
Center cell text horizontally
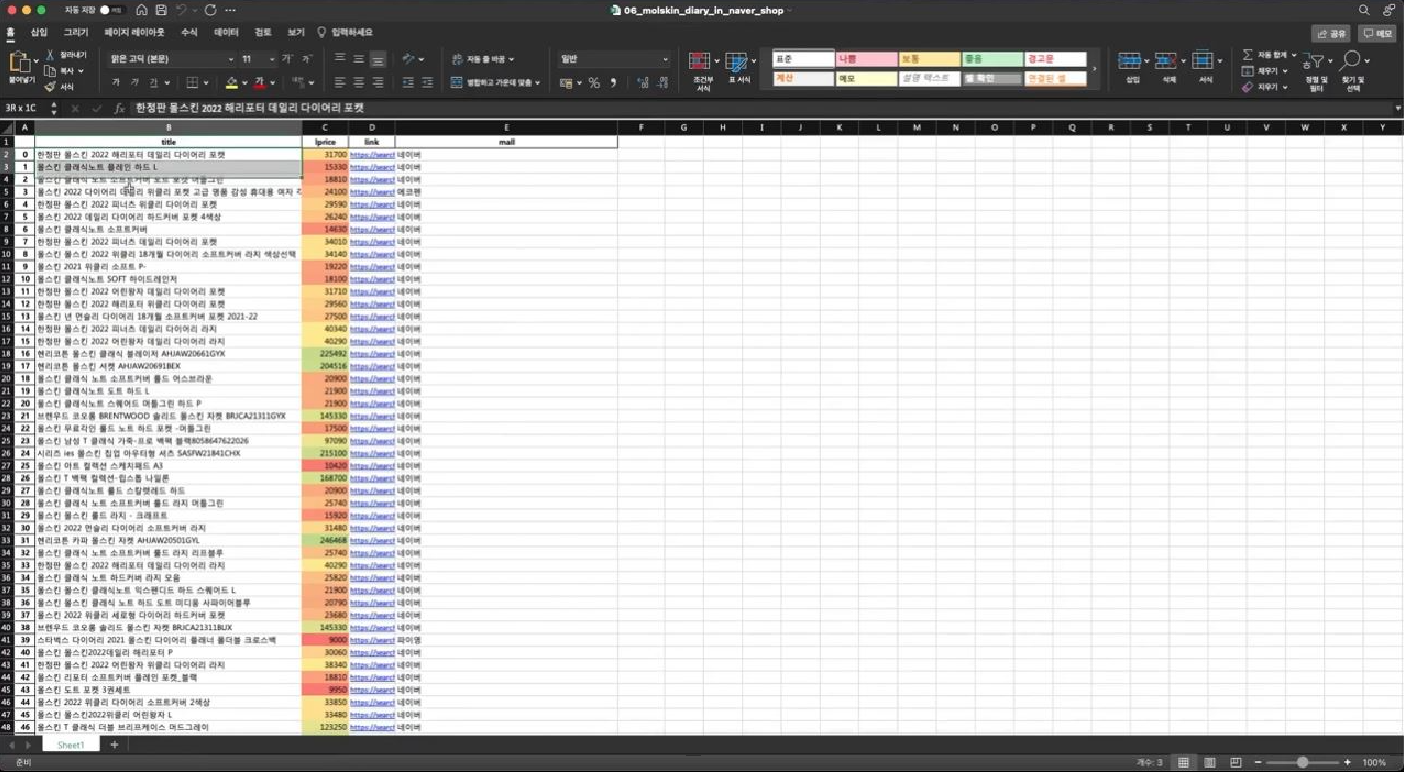click(358, 83)
